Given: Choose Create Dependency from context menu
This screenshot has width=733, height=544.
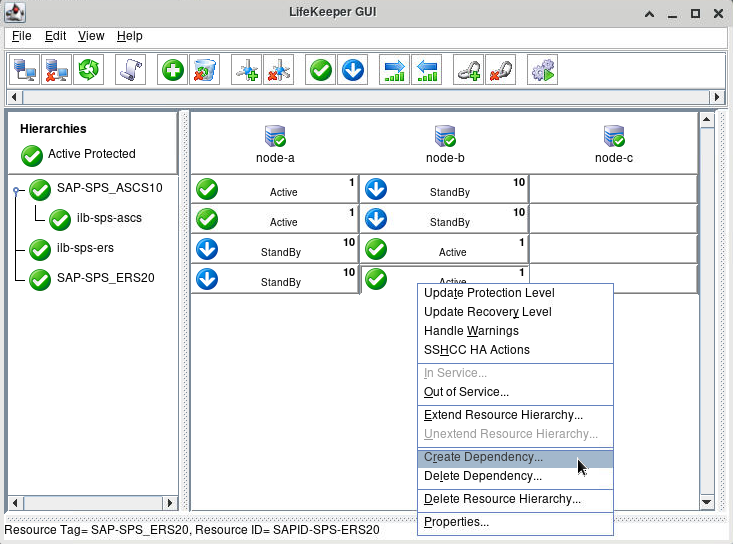Looking at the screenshot, I should click(483, 457).
